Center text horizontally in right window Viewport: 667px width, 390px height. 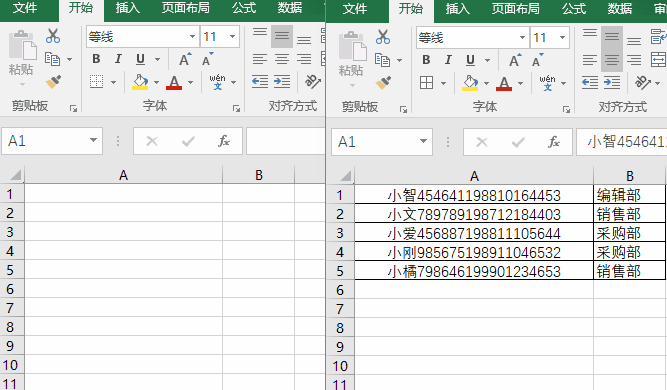(612, 60)
